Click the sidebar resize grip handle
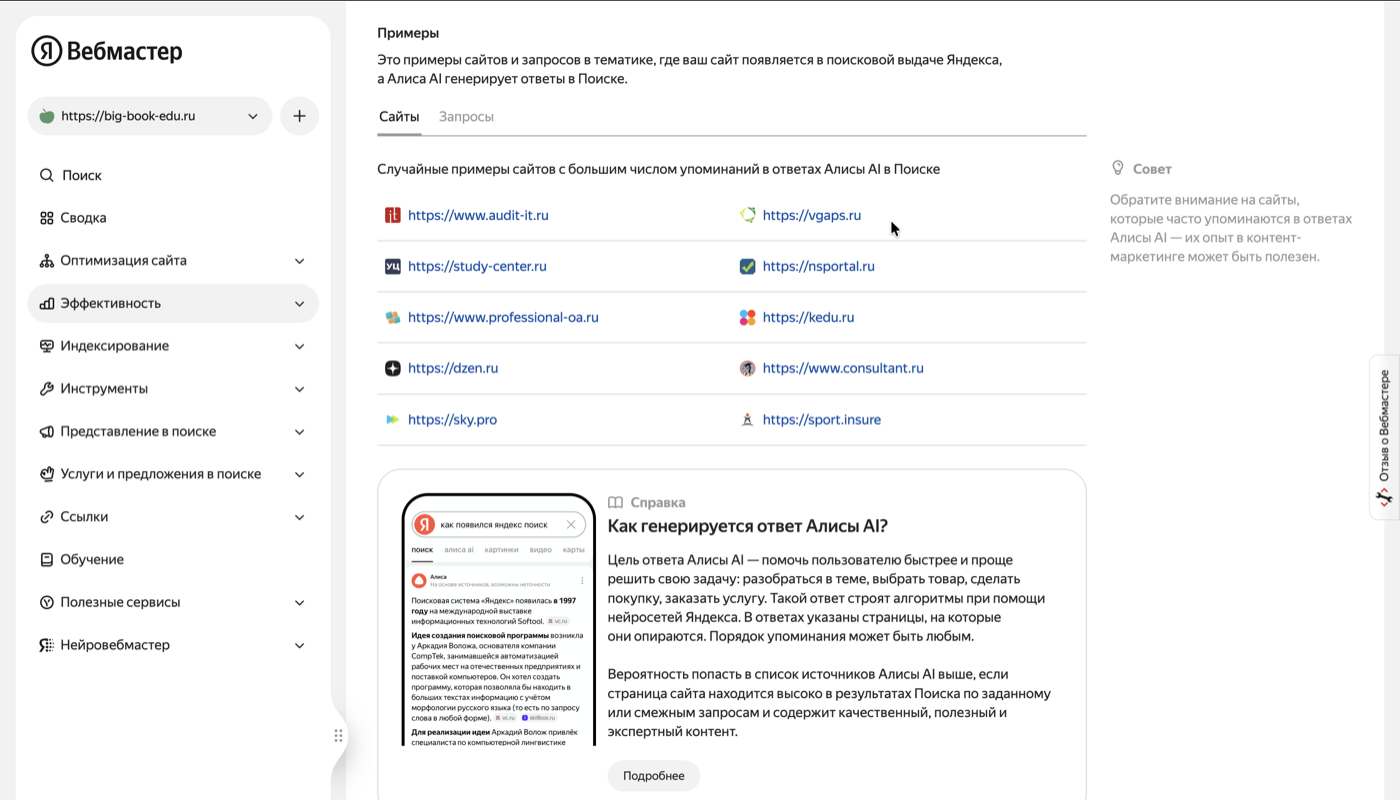Image resolution: width=1400 pixels, height=800 pixels. 339,736
